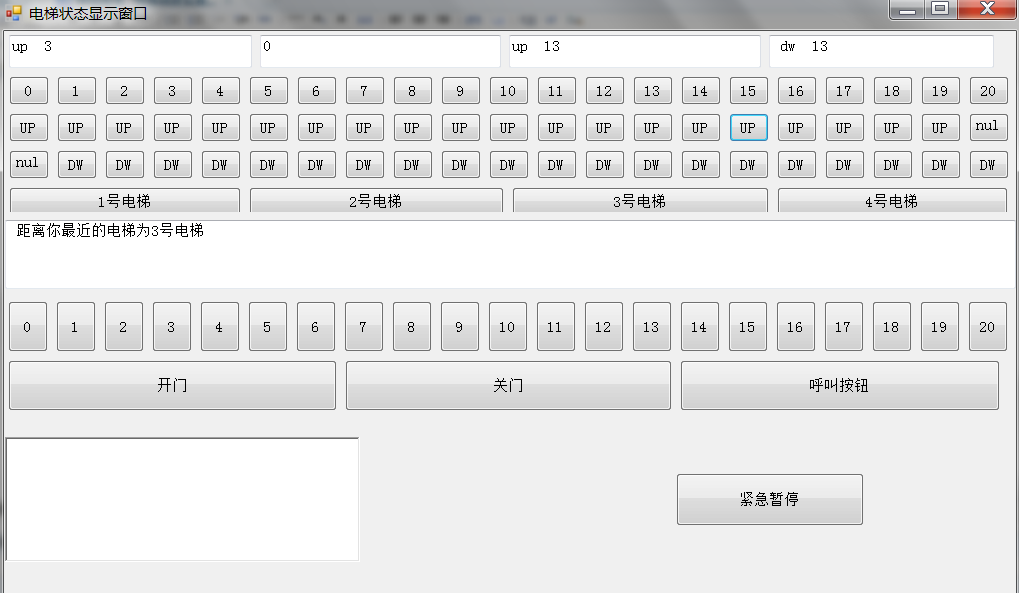1019x593 pixels.
Task: Click the UP button under floor 19
Action: coord(940,128)
